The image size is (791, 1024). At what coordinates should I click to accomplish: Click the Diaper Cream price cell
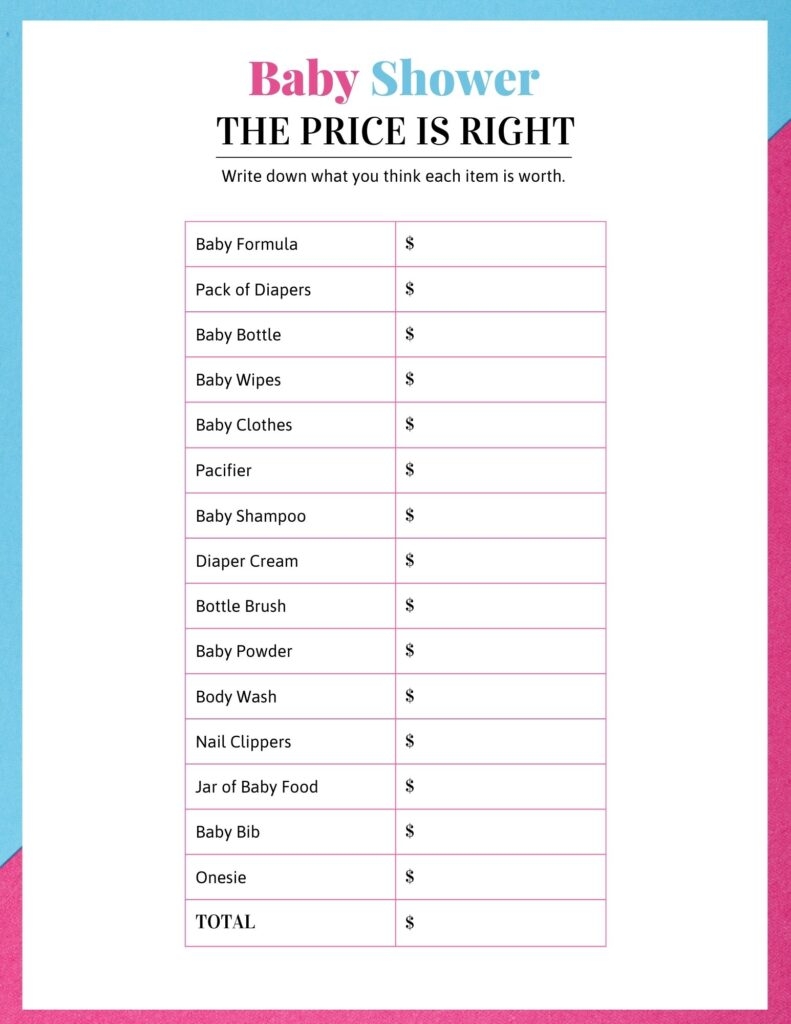click(500, 561)
